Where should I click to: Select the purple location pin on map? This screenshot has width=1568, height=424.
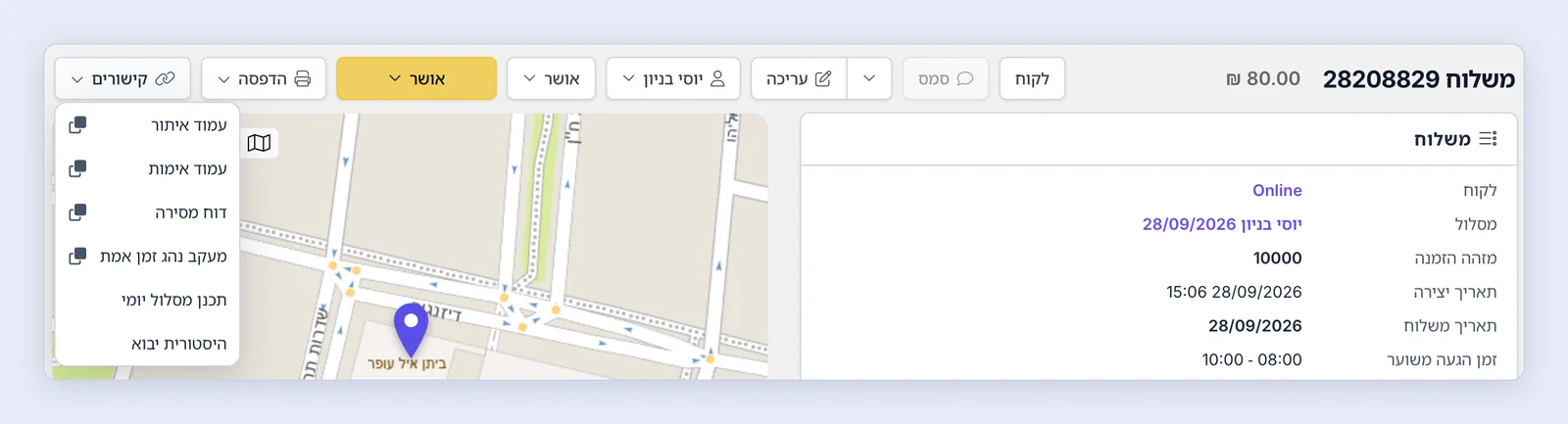click(x=411, y=329)
